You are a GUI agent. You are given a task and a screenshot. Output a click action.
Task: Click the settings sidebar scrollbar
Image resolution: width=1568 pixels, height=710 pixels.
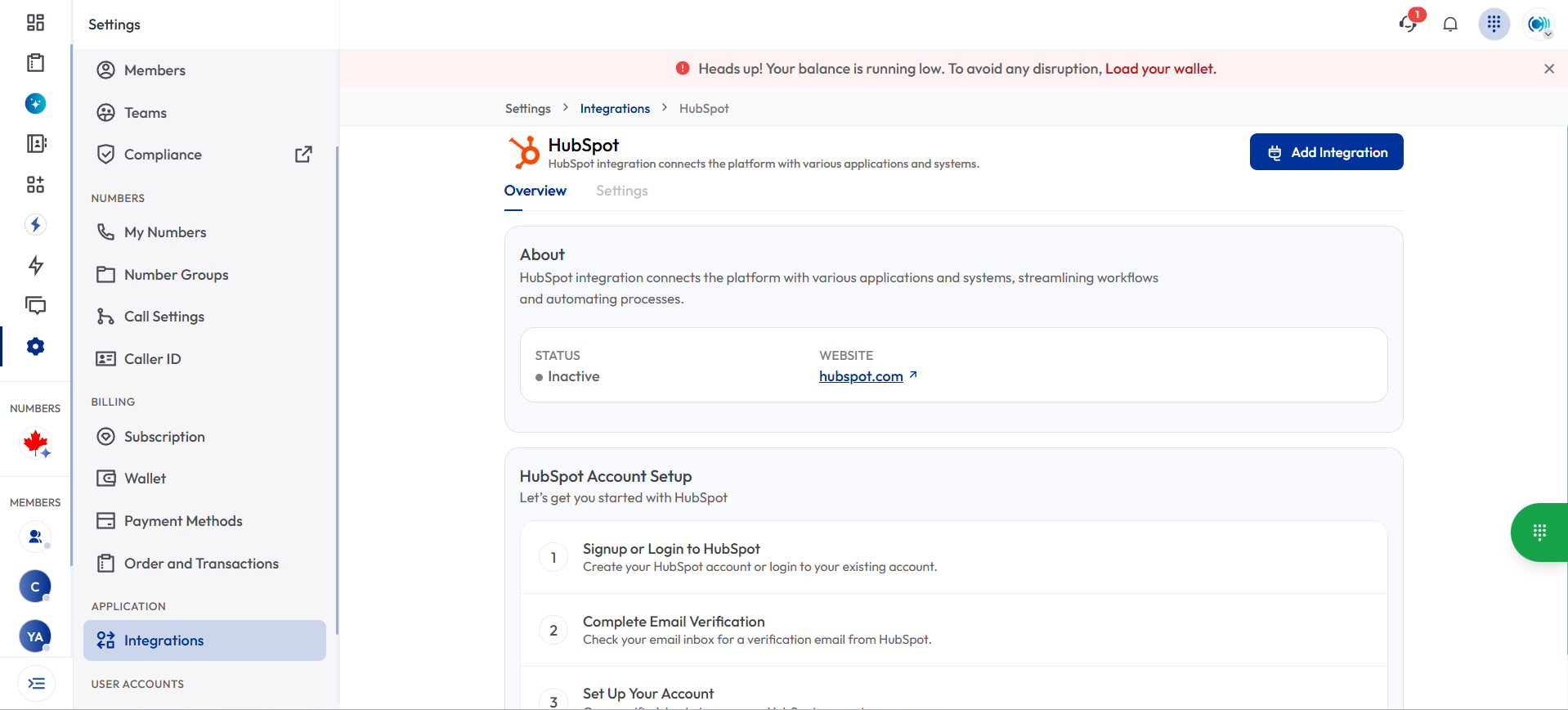pyautogui.click(x=337, y=390)
